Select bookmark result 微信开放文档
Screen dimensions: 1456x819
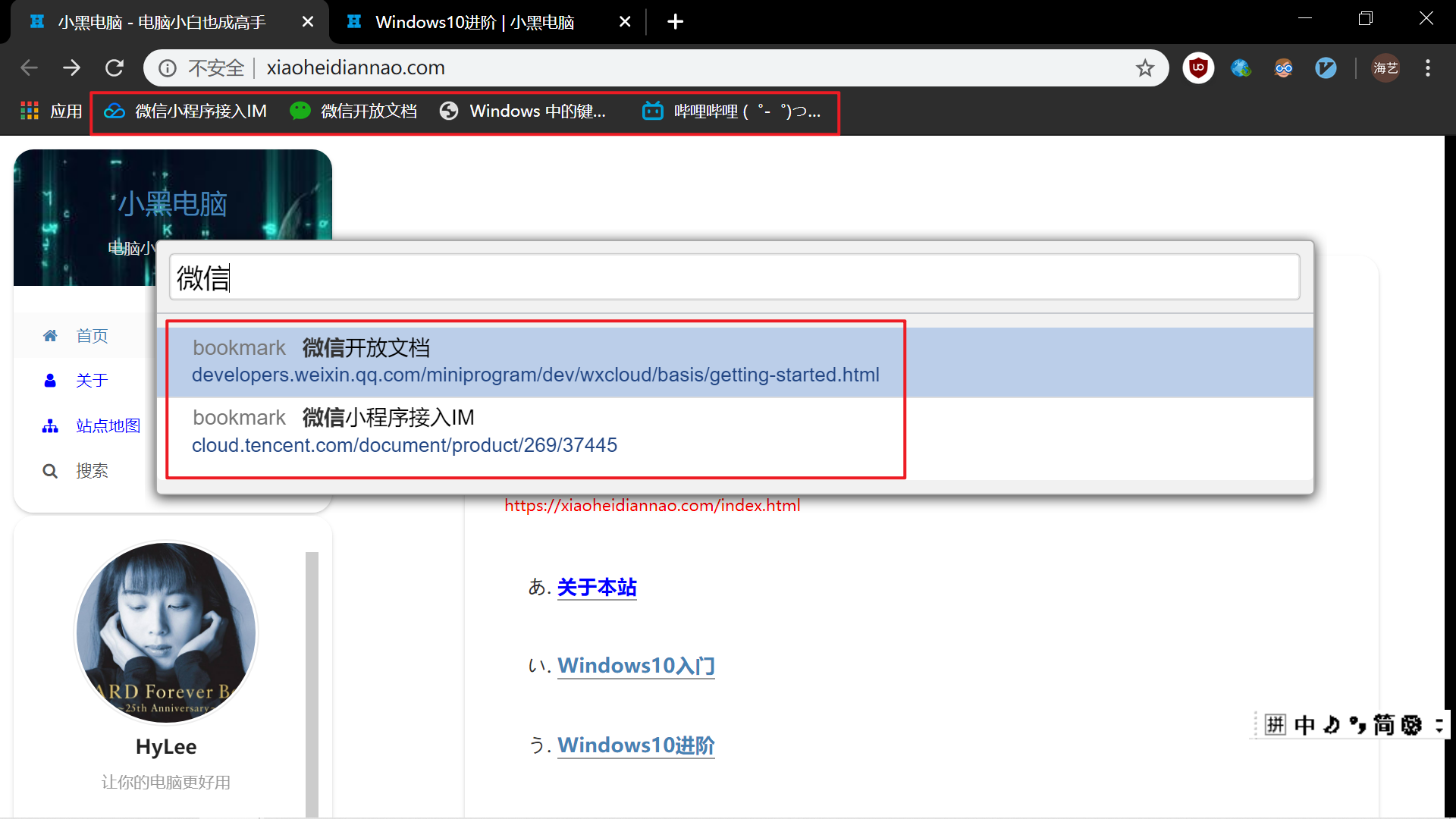point(535,362)
